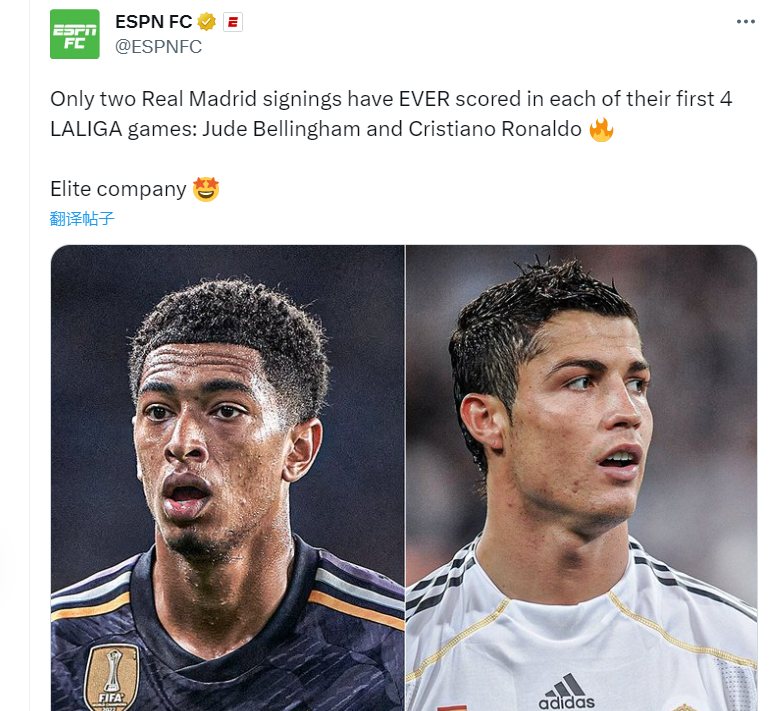Open the @ESPNFC handle link
The width and height of the screenshot is (770, 711).
(x=159, y=47)
